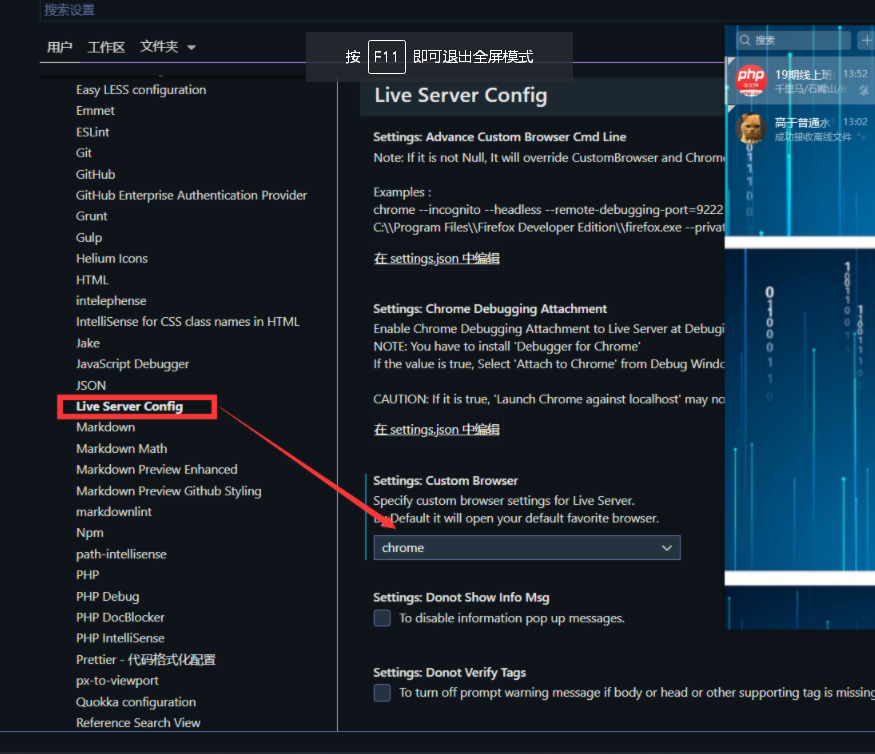Select intelephense in the settings list
Image resolution: width=875 pixels, height=754 pixels.
coord(111,301)
